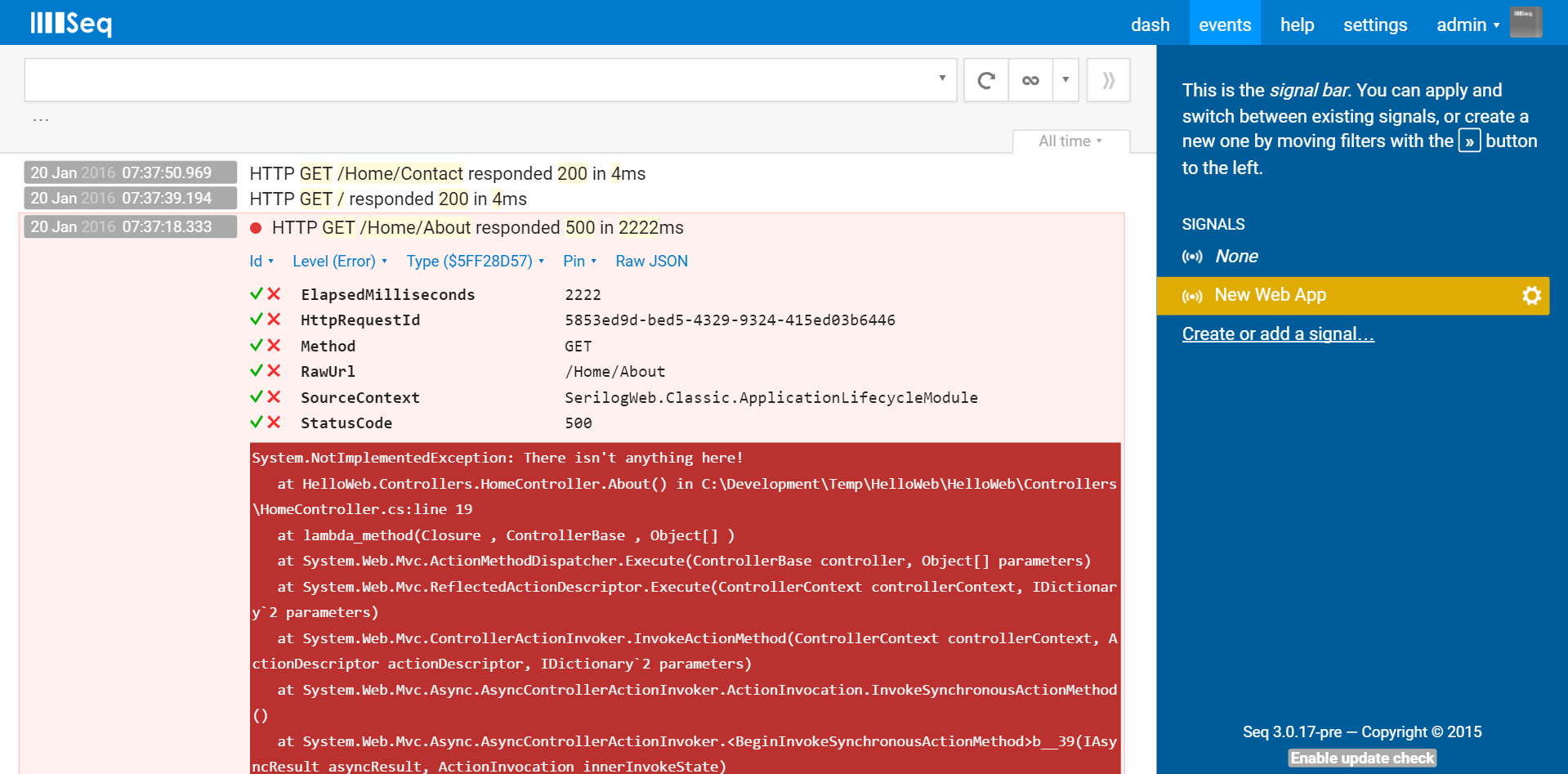Image resolution: width=1568 pixels, height=774 pixels.
Task: Click the SerilogWeb.Classic.ApplicationLifecycleModule value
Action: tap(771, 397)
